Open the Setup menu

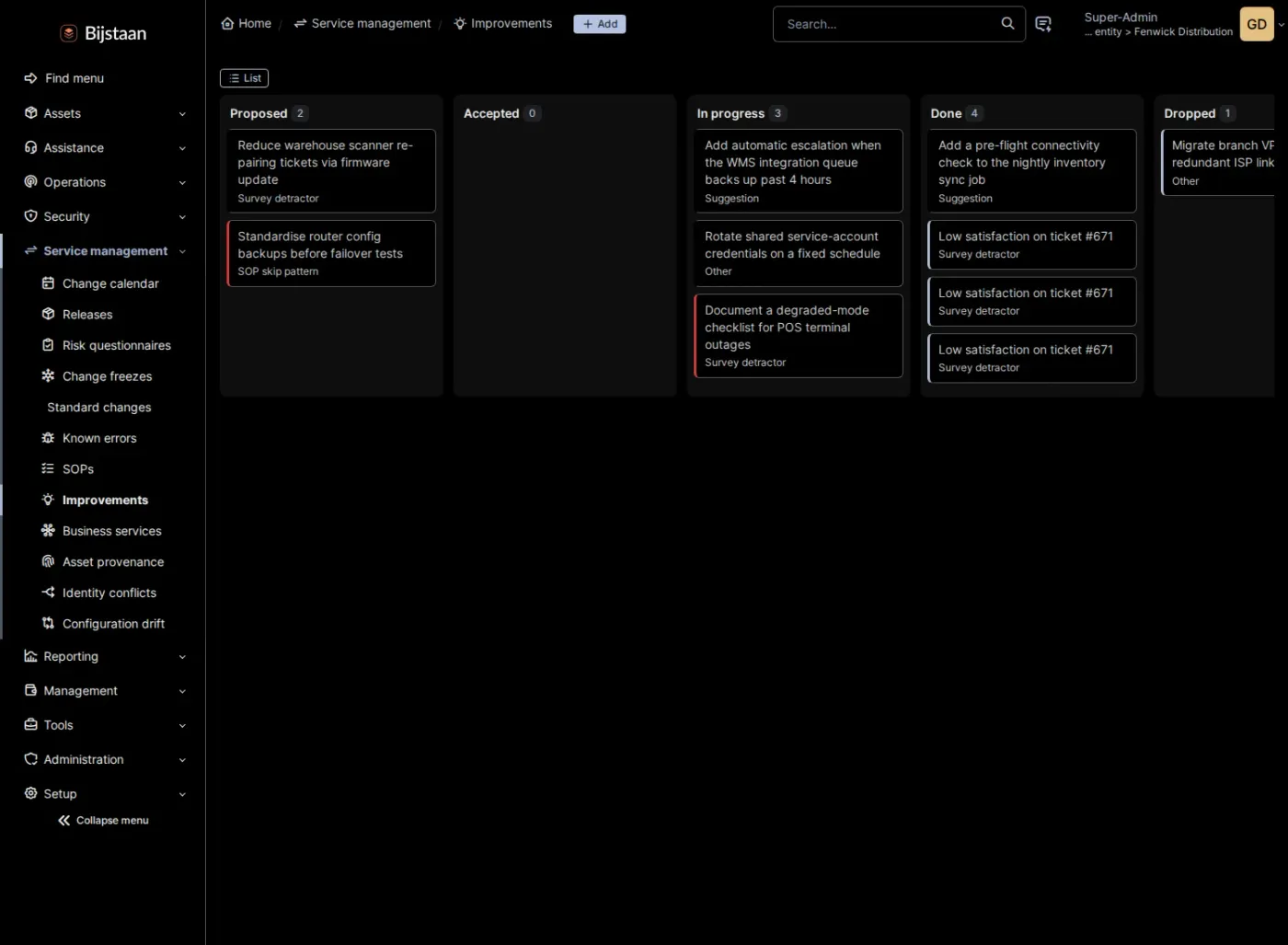coord(103,794)
